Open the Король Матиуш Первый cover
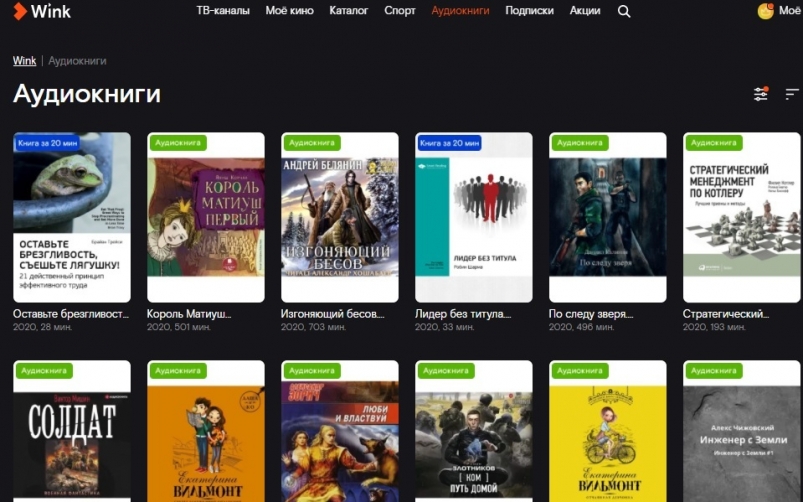Screen dimensions: 803x502 pyautogui.click(x=206, y=217)
